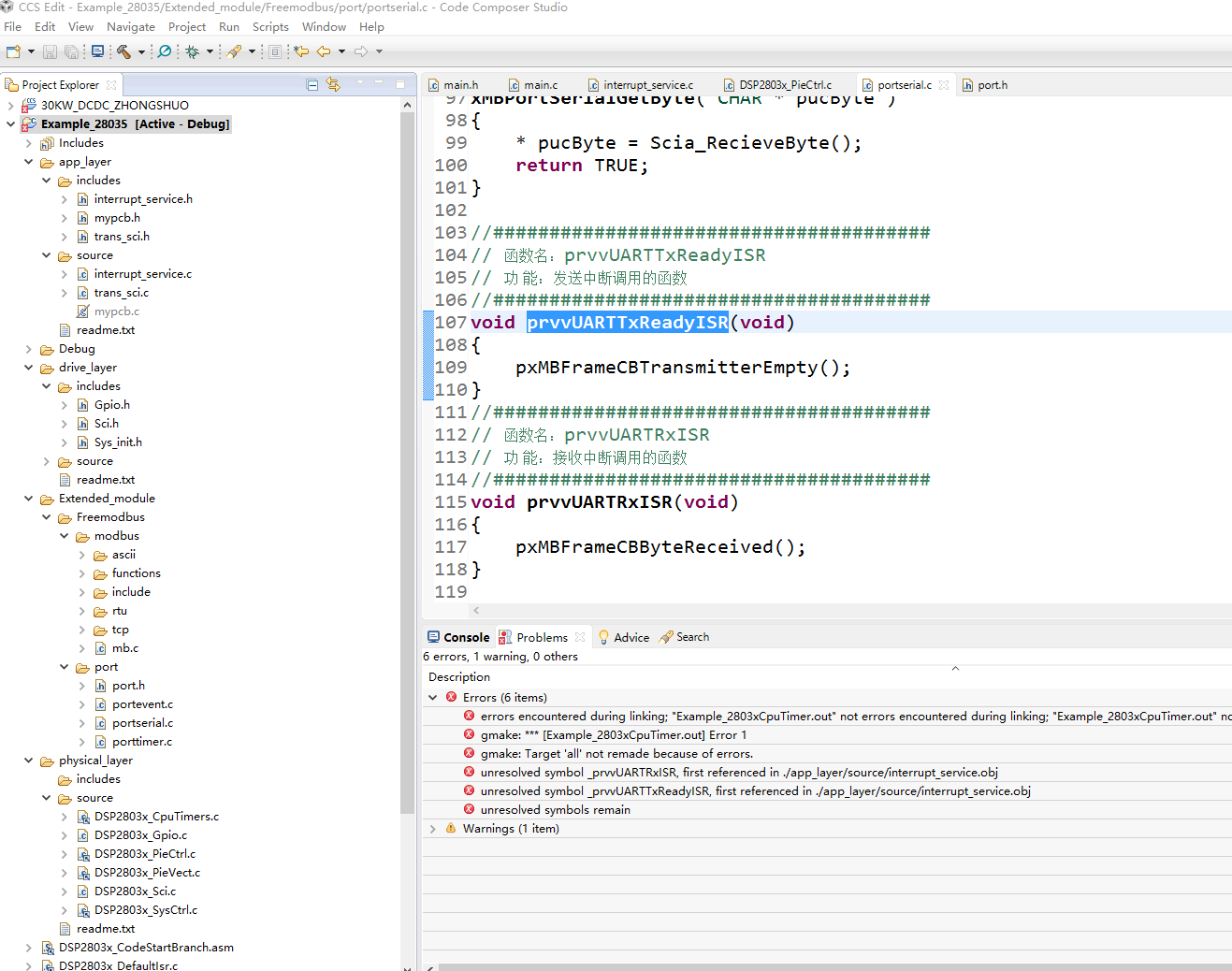The width and height of the screenshot is (1232, 971).
Task: Open the Build hammer dropdown arrow
Action: [141, 51]
